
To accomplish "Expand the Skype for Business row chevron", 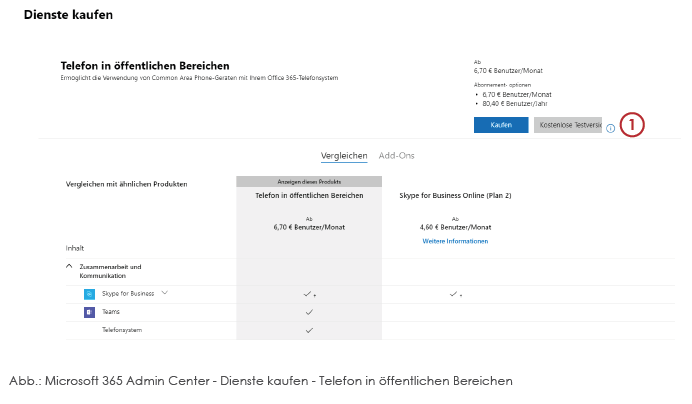I will [x=165, y=293].
